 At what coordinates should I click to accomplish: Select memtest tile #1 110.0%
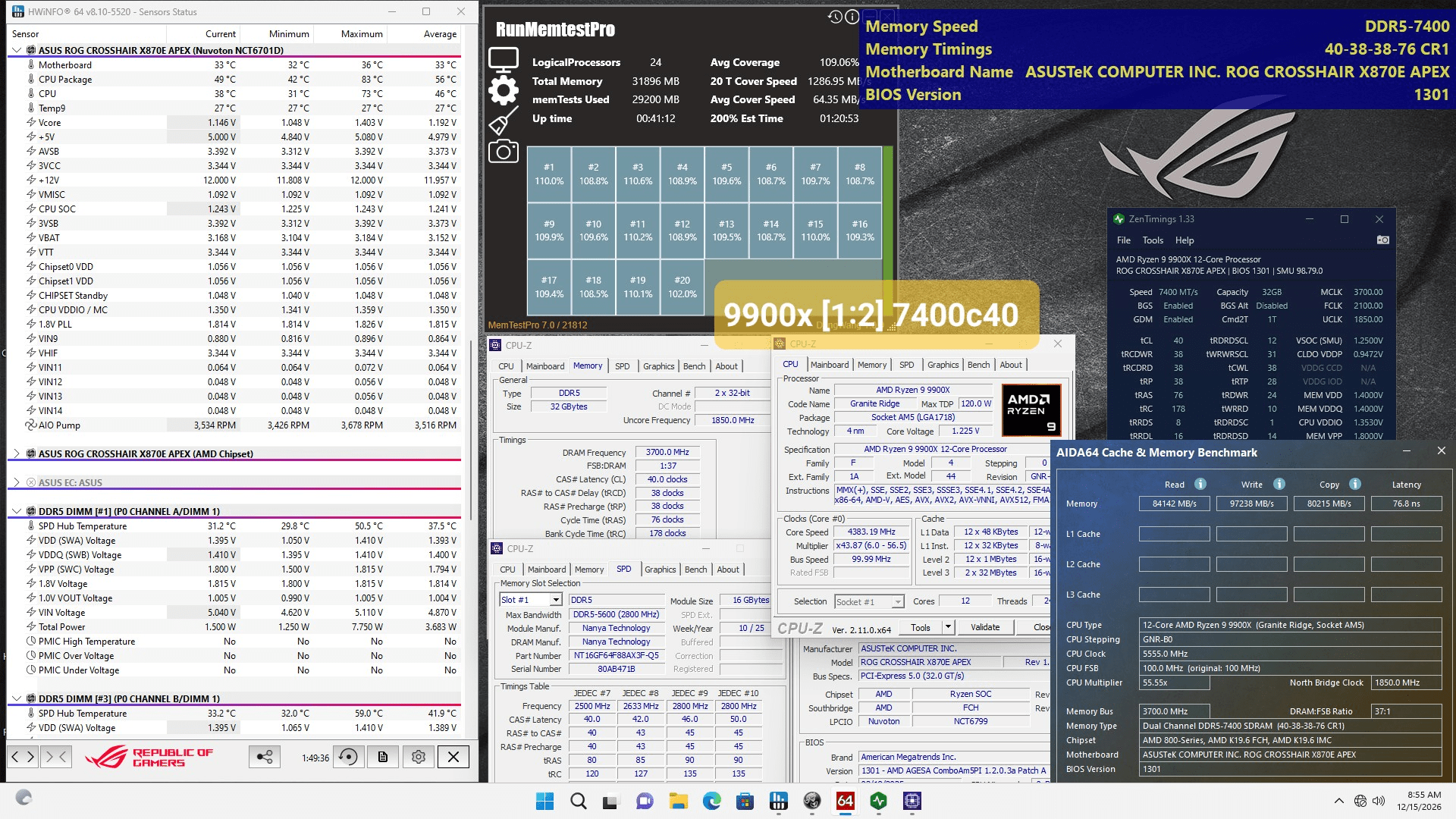point(549,174)
